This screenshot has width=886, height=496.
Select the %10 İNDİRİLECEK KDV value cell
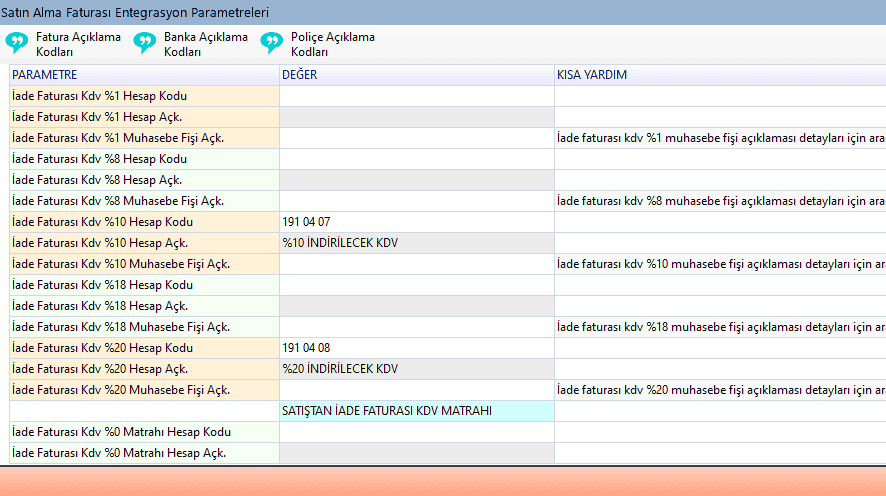[416, 243]
